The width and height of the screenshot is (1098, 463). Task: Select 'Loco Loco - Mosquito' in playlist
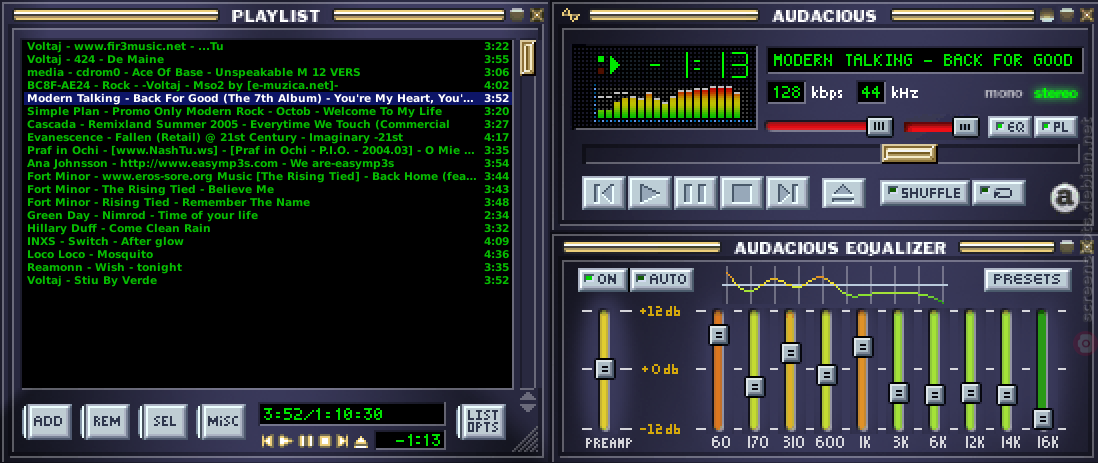click(269, 254)
